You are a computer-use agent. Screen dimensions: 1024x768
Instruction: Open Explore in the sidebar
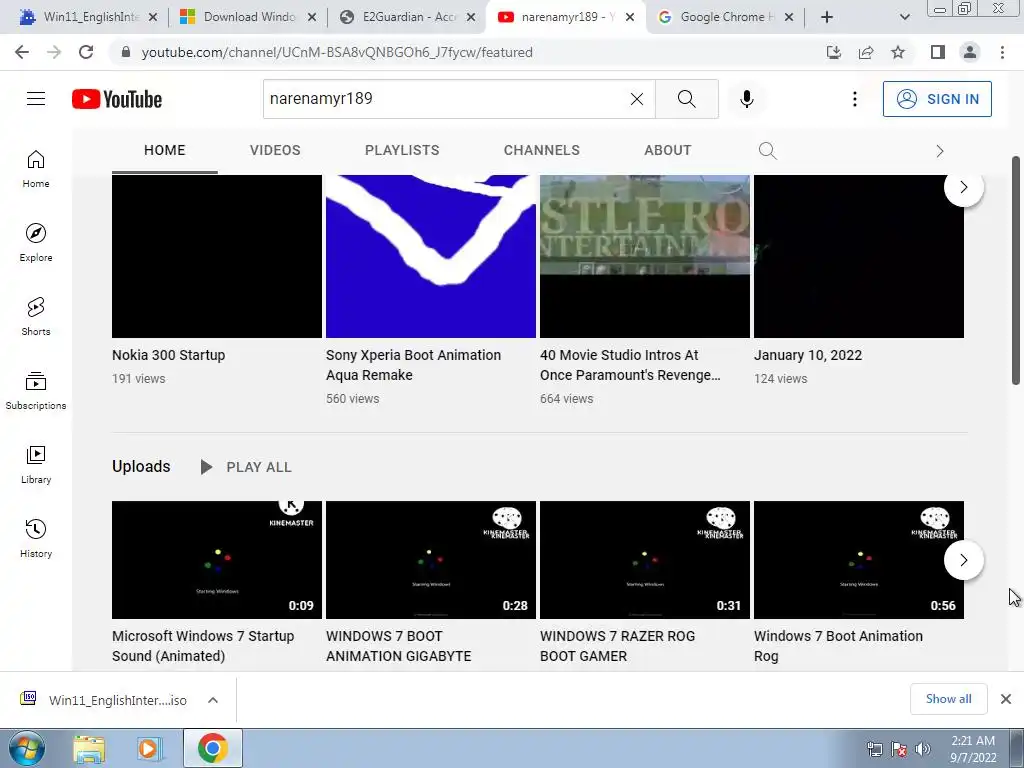click(36, 243)
